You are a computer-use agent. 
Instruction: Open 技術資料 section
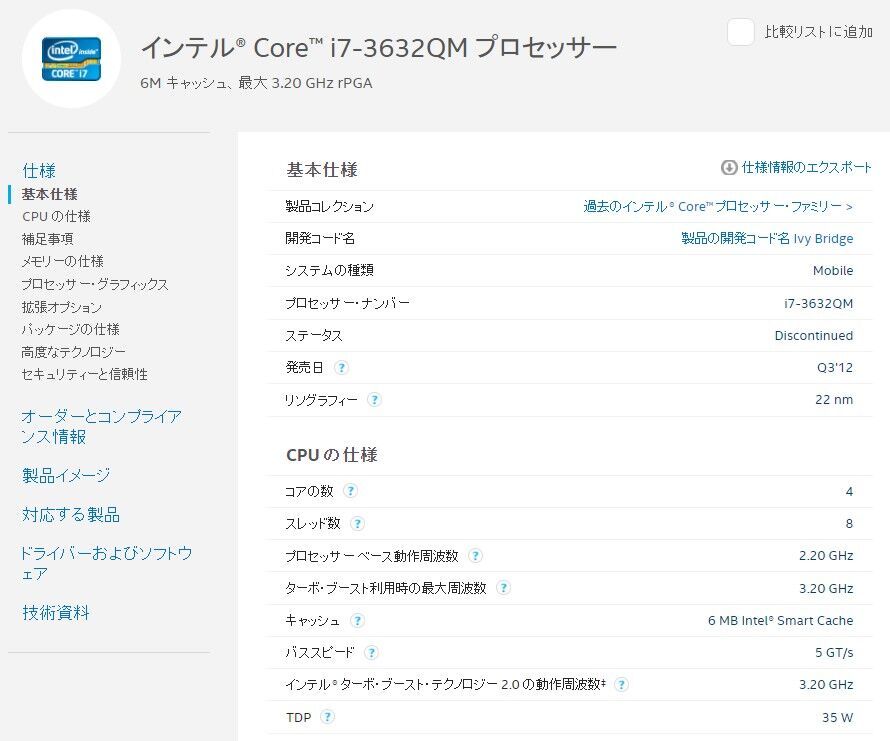point(56,613)
